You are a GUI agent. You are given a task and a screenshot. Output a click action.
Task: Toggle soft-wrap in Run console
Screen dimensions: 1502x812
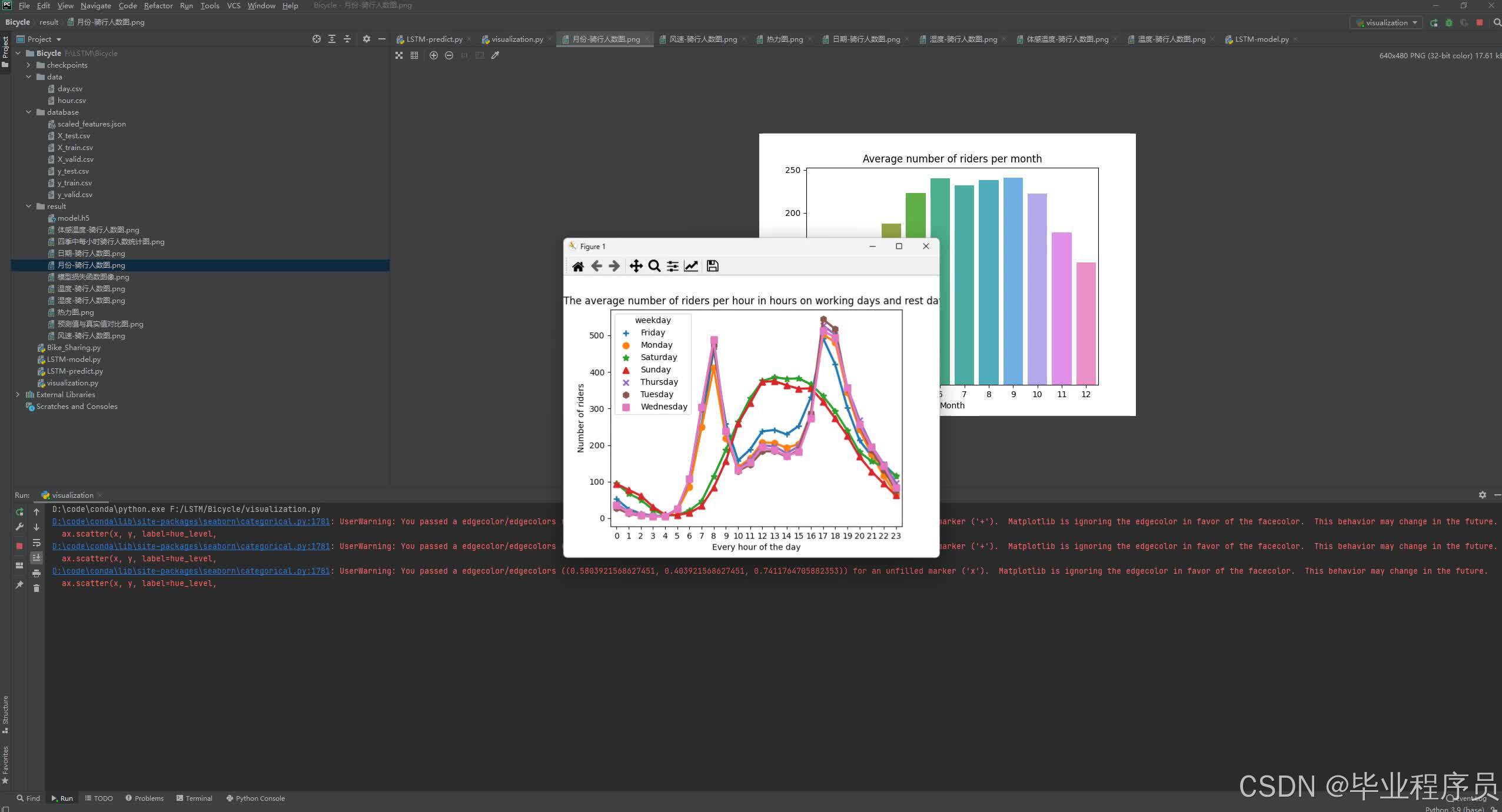click(x=36, y=543)
